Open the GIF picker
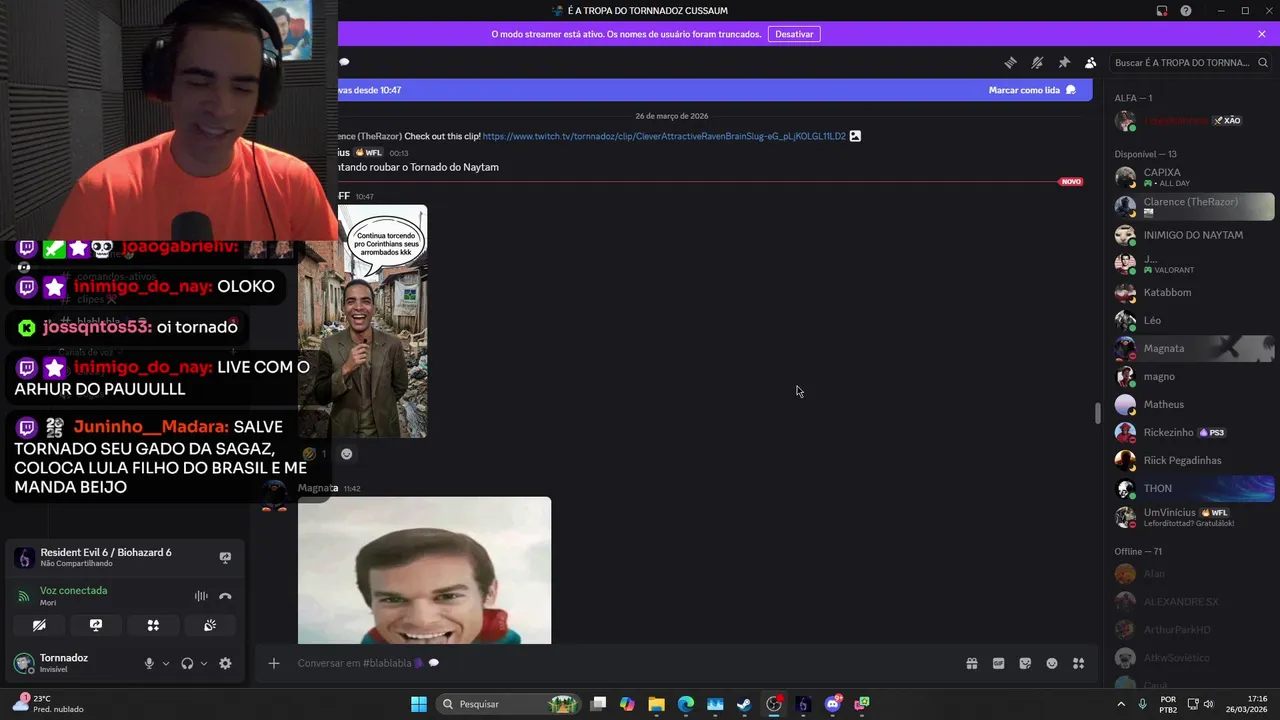This screenshot has width=1280, height=720. click(x=998, y=663)
